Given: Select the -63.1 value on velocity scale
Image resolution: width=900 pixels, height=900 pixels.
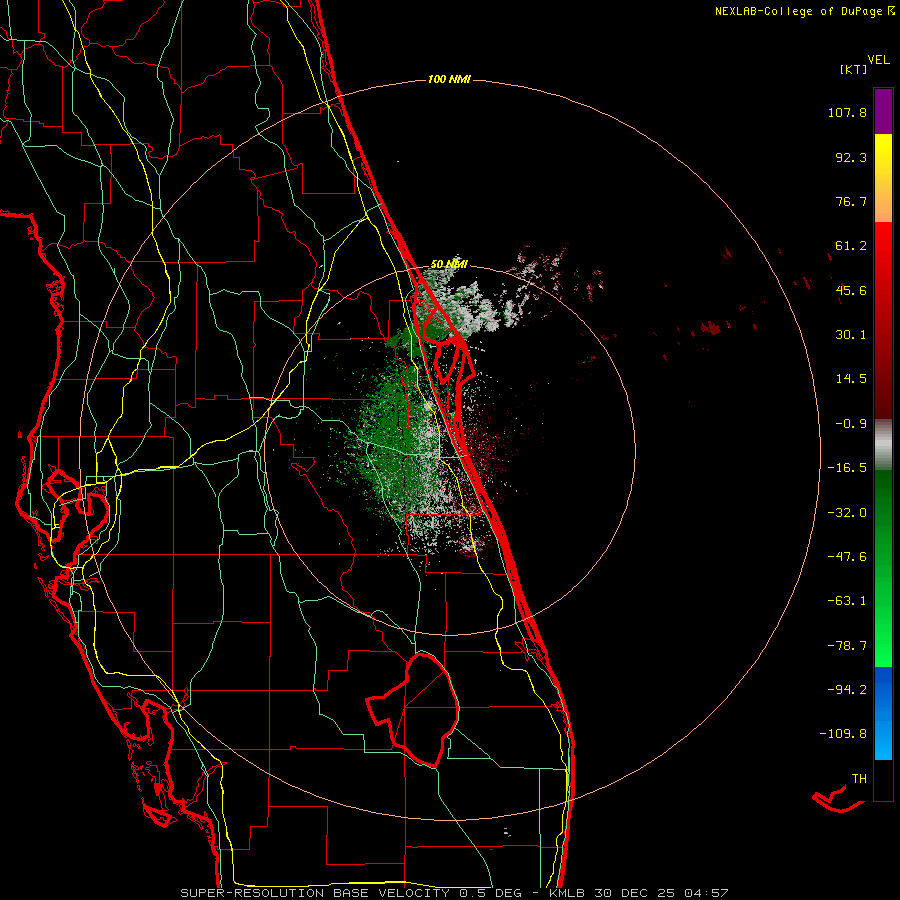Looking at the screenshot, I should (847, 601).
